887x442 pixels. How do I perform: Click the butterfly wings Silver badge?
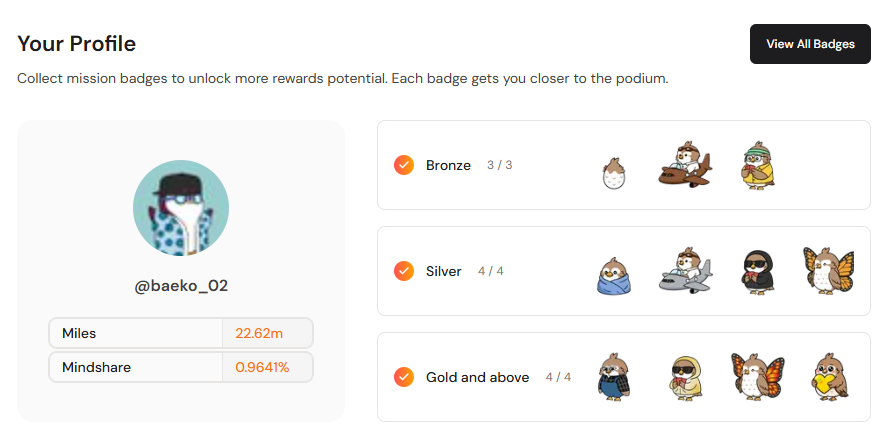point(829,271)
